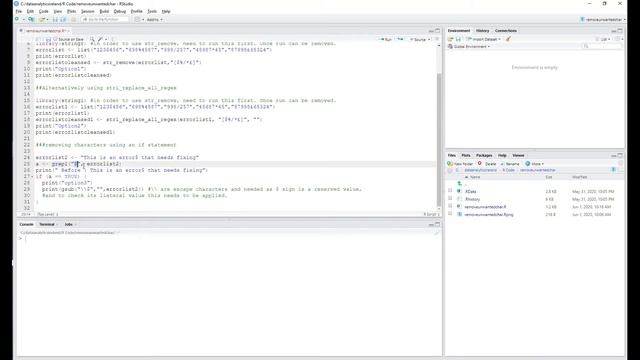The width and height of the screenshot is (640, 360).
Task: Click the Load workspace icon
Action: [x=451, y=39]
